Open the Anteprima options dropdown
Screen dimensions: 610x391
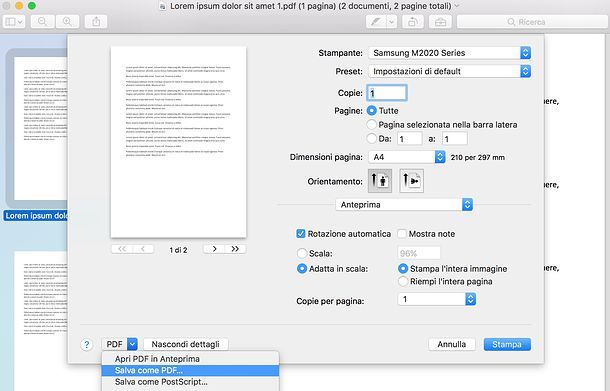(x=404, y=205)
